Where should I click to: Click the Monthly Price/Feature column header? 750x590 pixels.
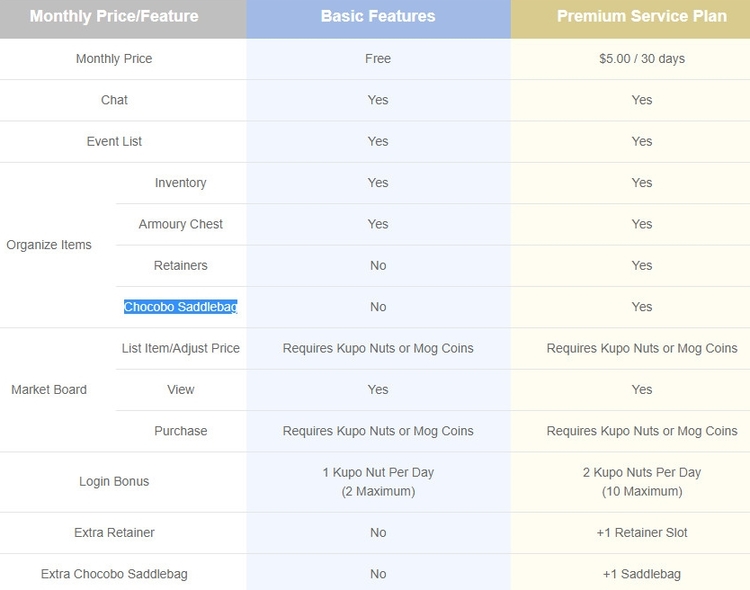(x=114, y=16)
